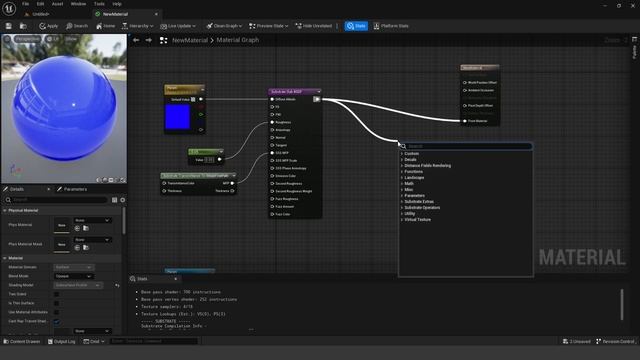Click the toolbar Search button

[77, 26]
